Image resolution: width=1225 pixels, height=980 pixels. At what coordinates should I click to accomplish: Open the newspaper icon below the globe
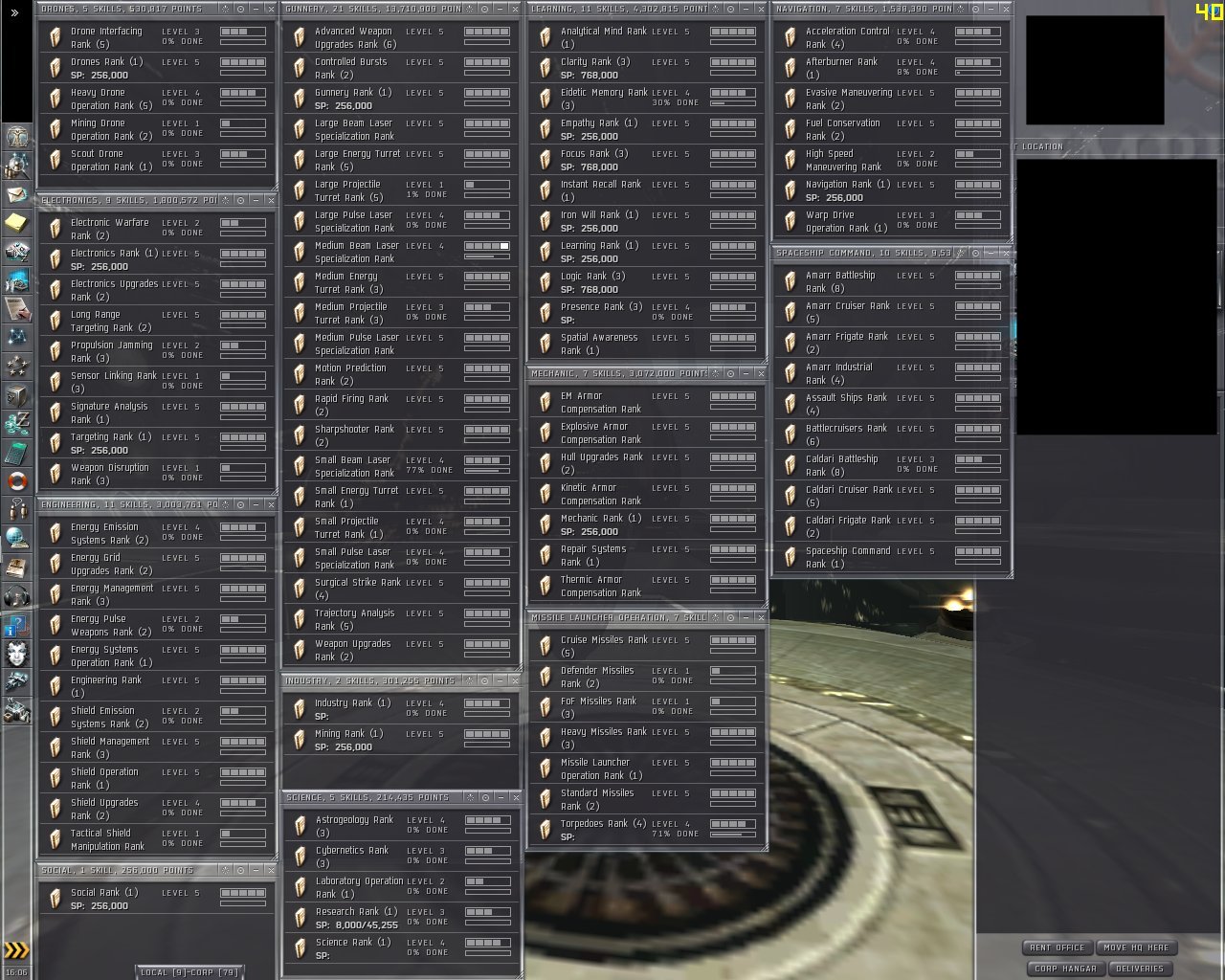click(x=17, y=568)
